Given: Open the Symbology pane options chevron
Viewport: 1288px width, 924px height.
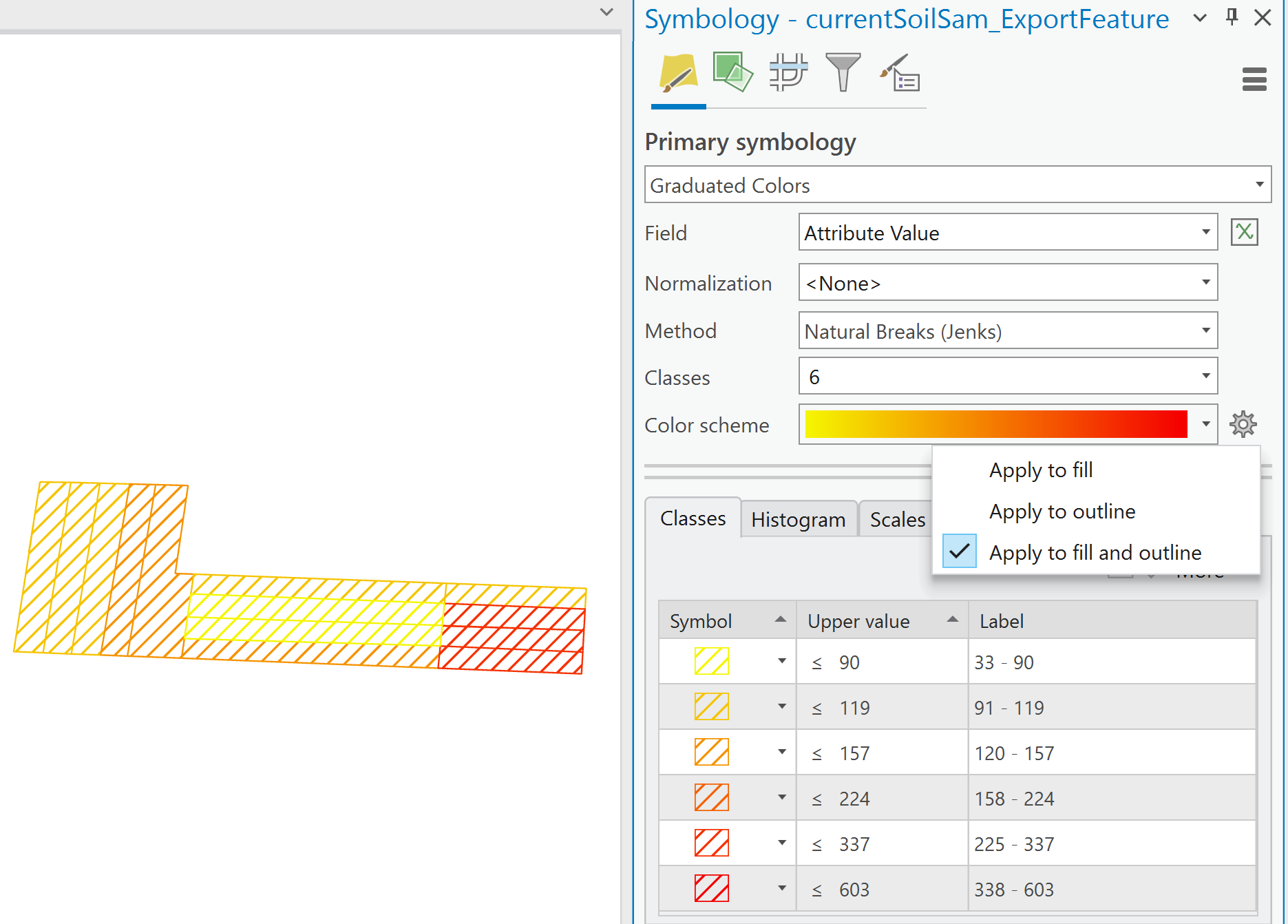Looking at the screenshot, I should 1200,18.
